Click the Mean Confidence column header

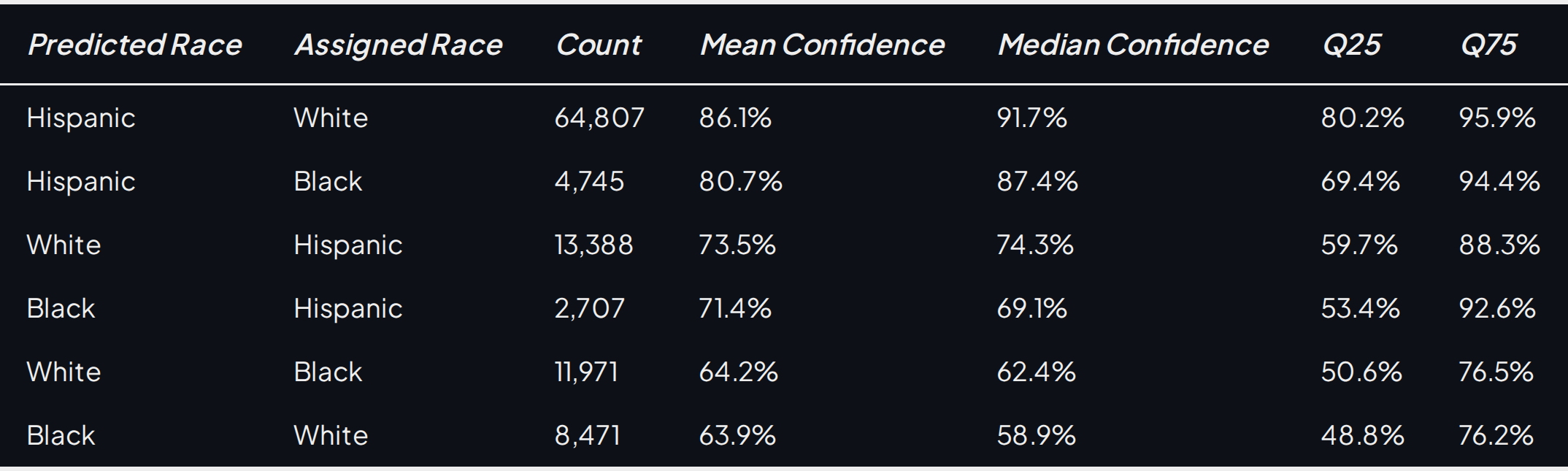[823, 45]
